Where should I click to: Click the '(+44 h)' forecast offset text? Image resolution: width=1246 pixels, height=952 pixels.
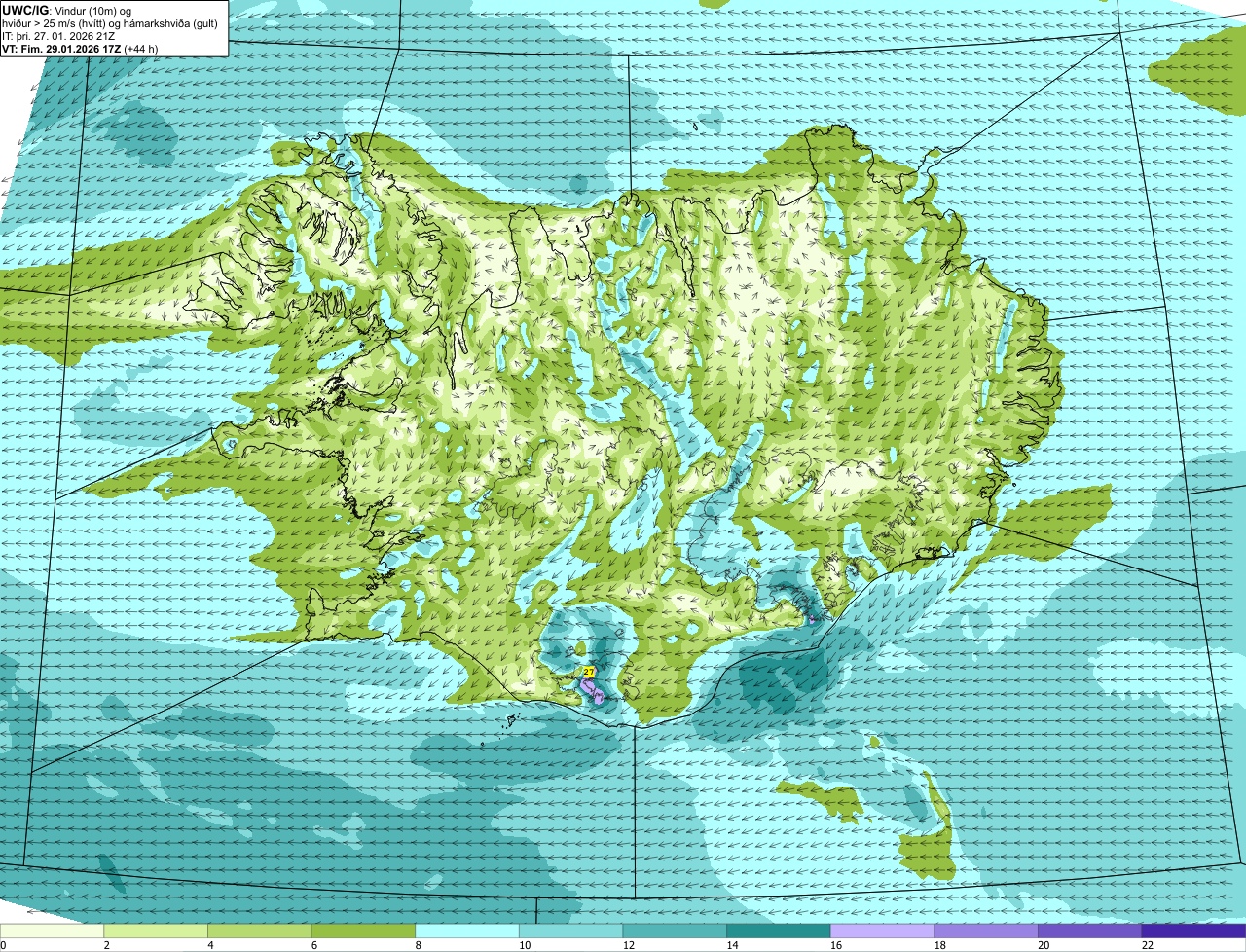[141, 48]
